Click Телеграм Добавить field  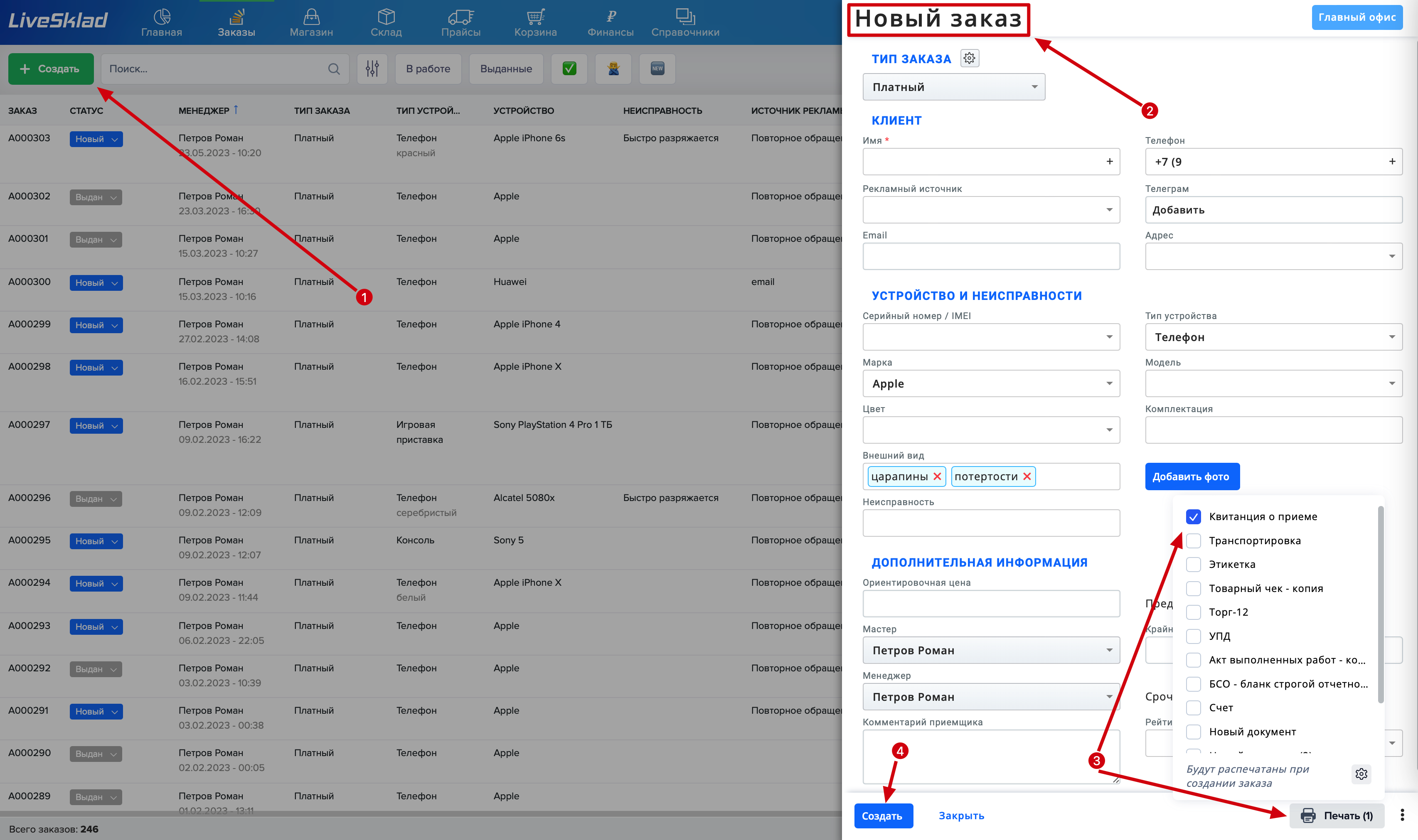[1273, 210]
